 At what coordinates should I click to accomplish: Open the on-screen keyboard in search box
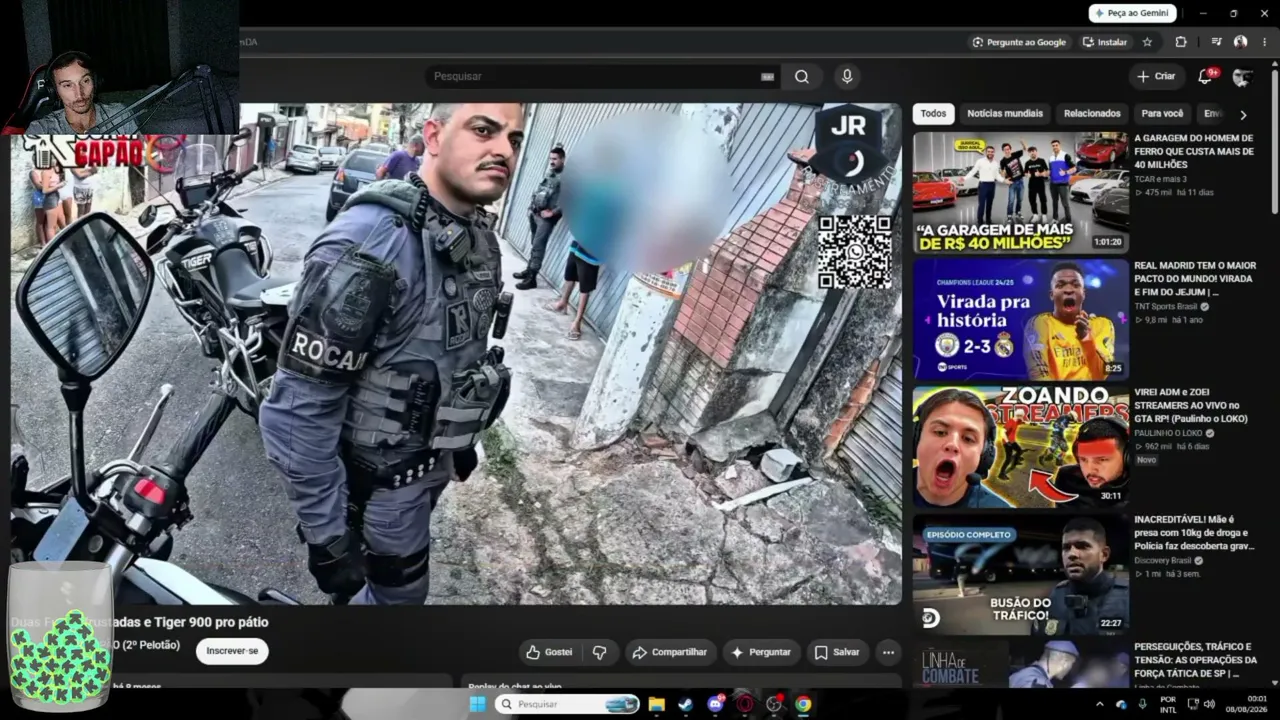(x=767, y=77)
